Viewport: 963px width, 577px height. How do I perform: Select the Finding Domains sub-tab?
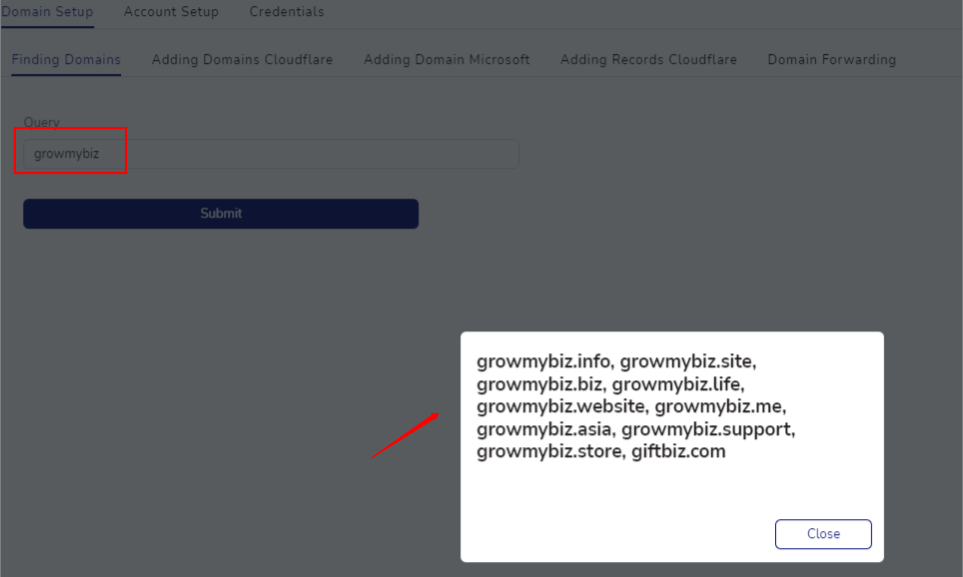tap(66, 60)
